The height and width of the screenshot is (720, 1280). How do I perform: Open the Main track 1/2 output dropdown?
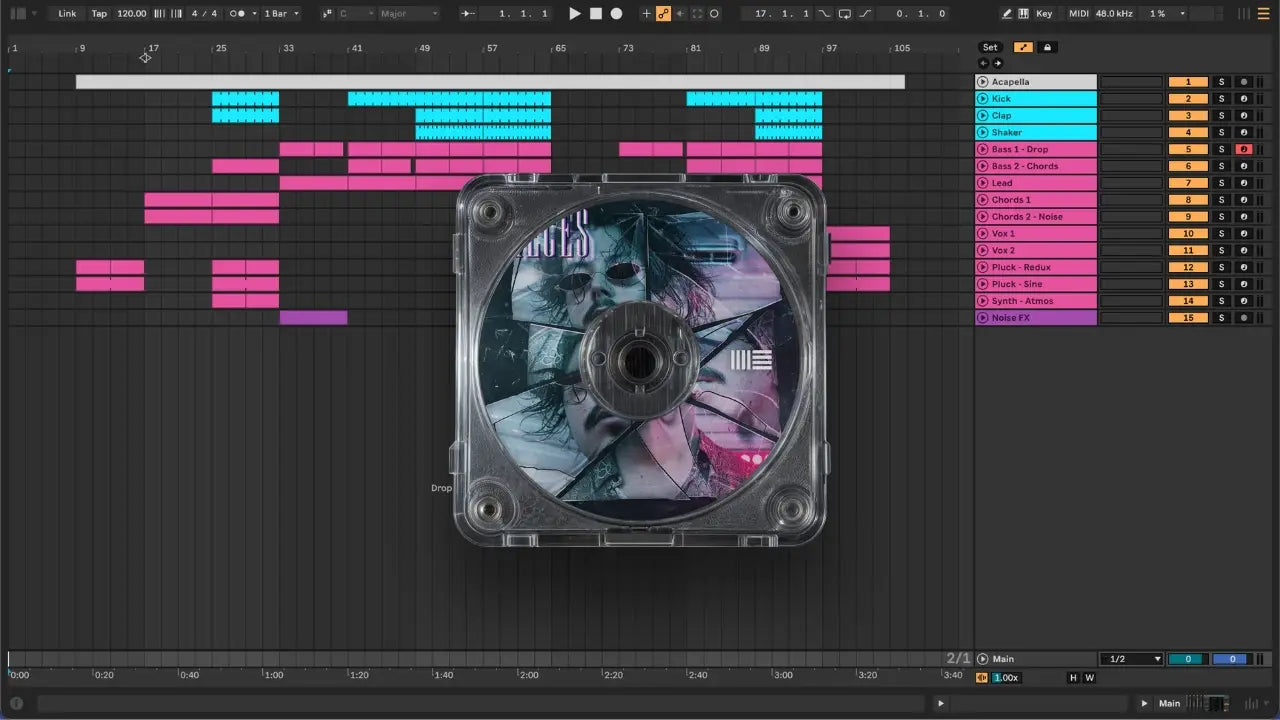(x=1131, y=659)
